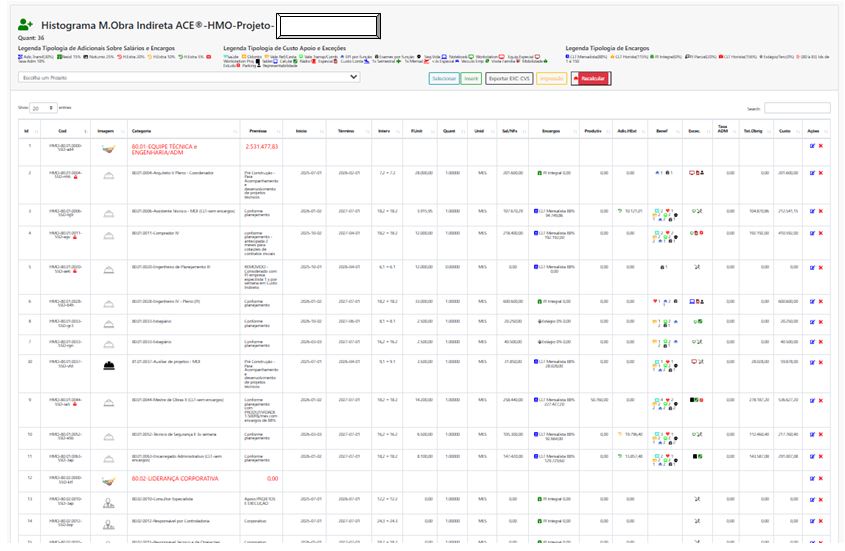Click the hammock image icon in row 1
The image size is (845, 551).
point(106,147)
